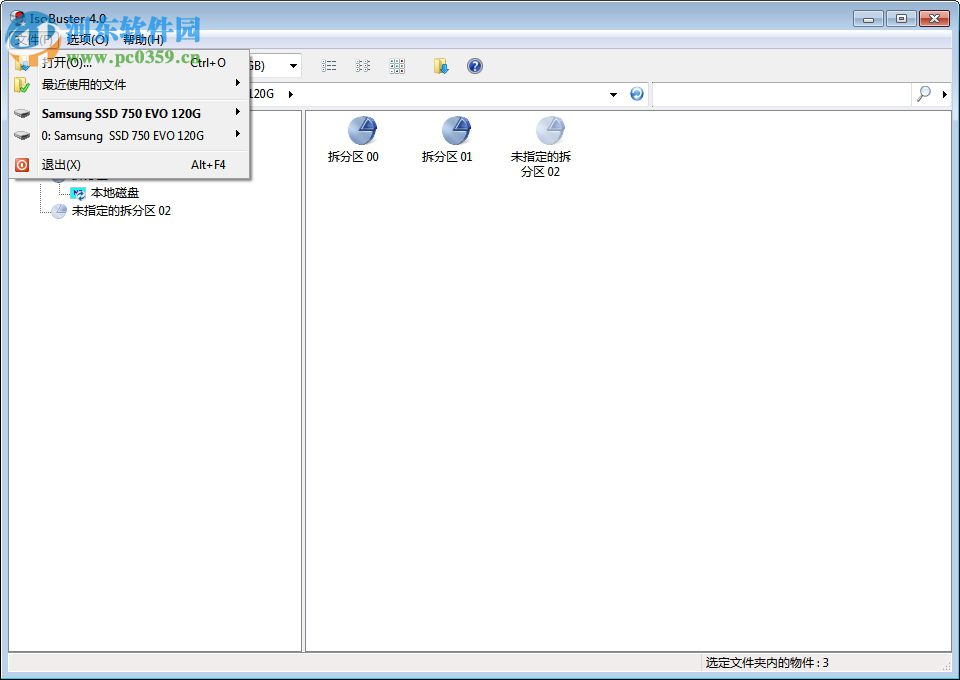Click 退出(X) in the File menu
The height and width of the screenshot is (680, 960).
pos(62,164)
